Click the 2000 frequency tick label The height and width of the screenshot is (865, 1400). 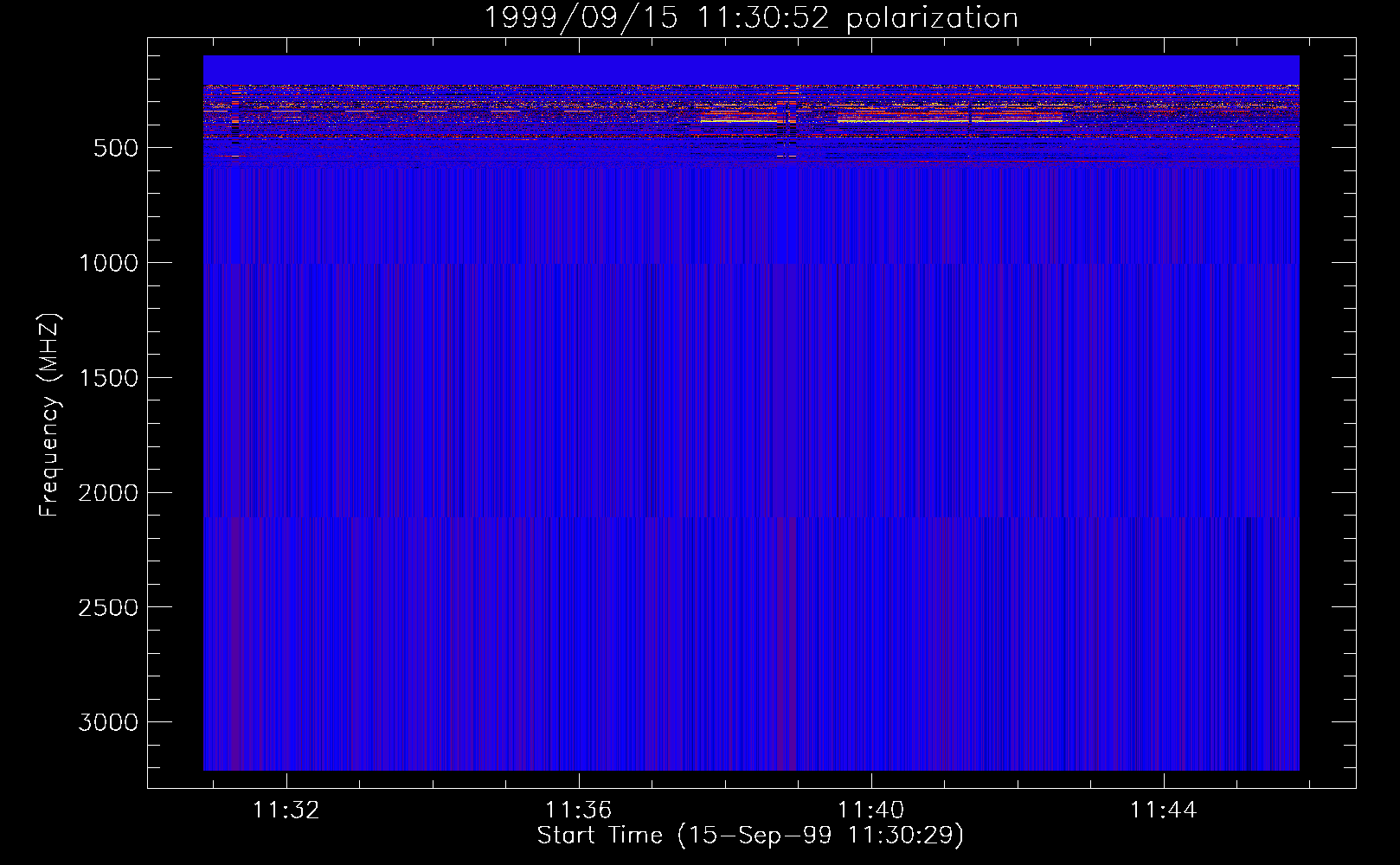108,493
